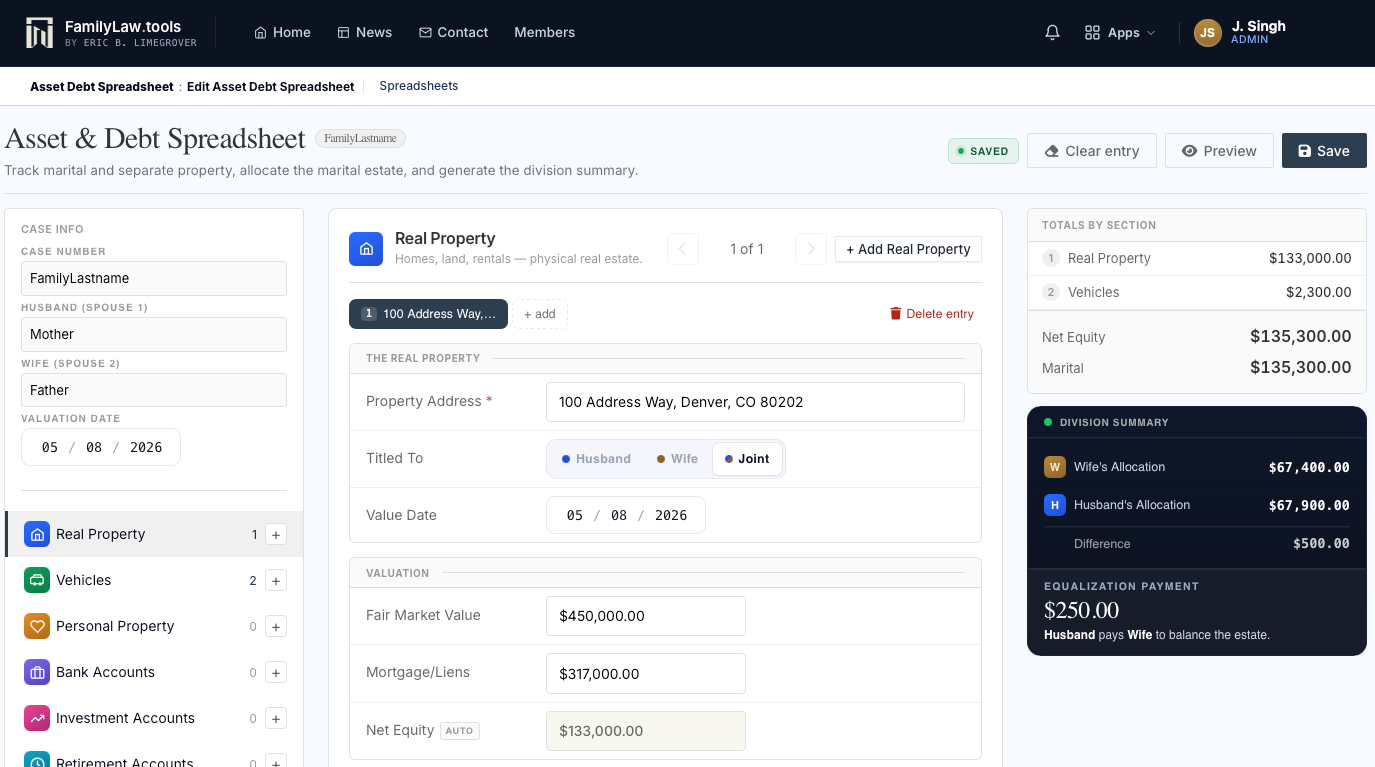Click the Wife (Spouse 2) name field

tap(154, 390)
